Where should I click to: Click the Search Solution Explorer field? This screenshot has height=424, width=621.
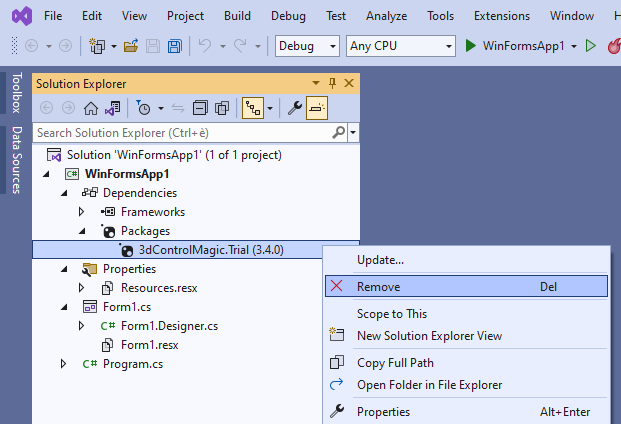coord(180,132)
